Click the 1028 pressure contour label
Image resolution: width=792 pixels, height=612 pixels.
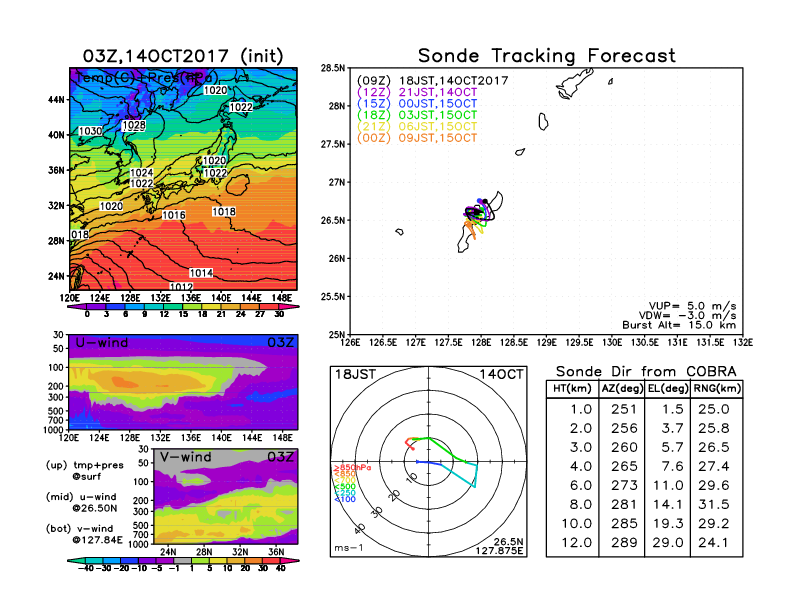click(134, 125)
